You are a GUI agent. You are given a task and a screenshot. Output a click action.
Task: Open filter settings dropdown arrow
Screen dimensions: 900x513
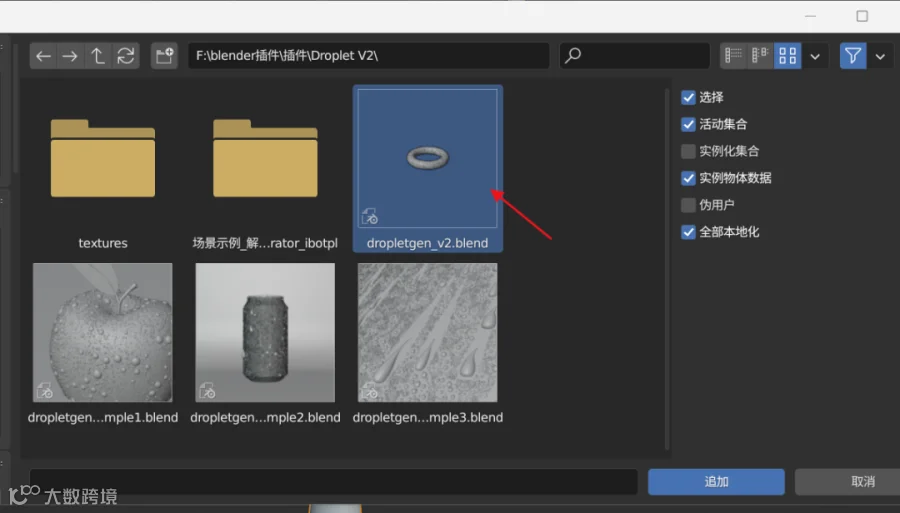[x=880, y=56]
